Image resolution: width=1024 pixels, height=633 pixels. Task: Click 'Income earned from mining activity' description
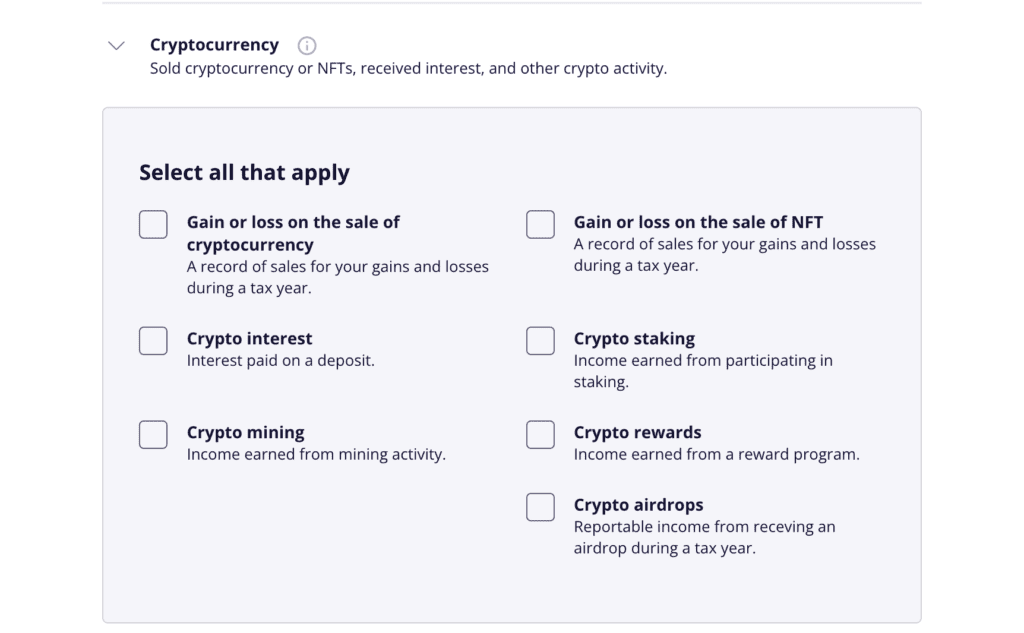coord(316,455)
